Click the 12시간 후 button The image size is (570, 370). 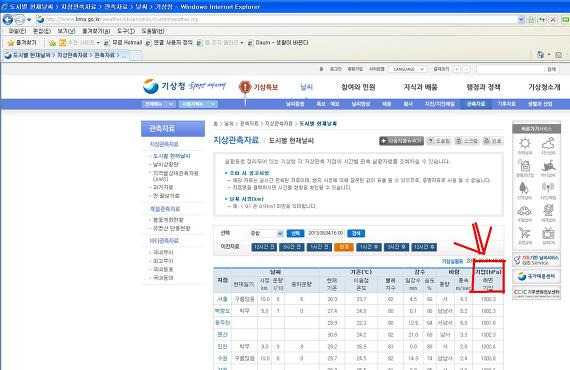(x=424, y=247)
